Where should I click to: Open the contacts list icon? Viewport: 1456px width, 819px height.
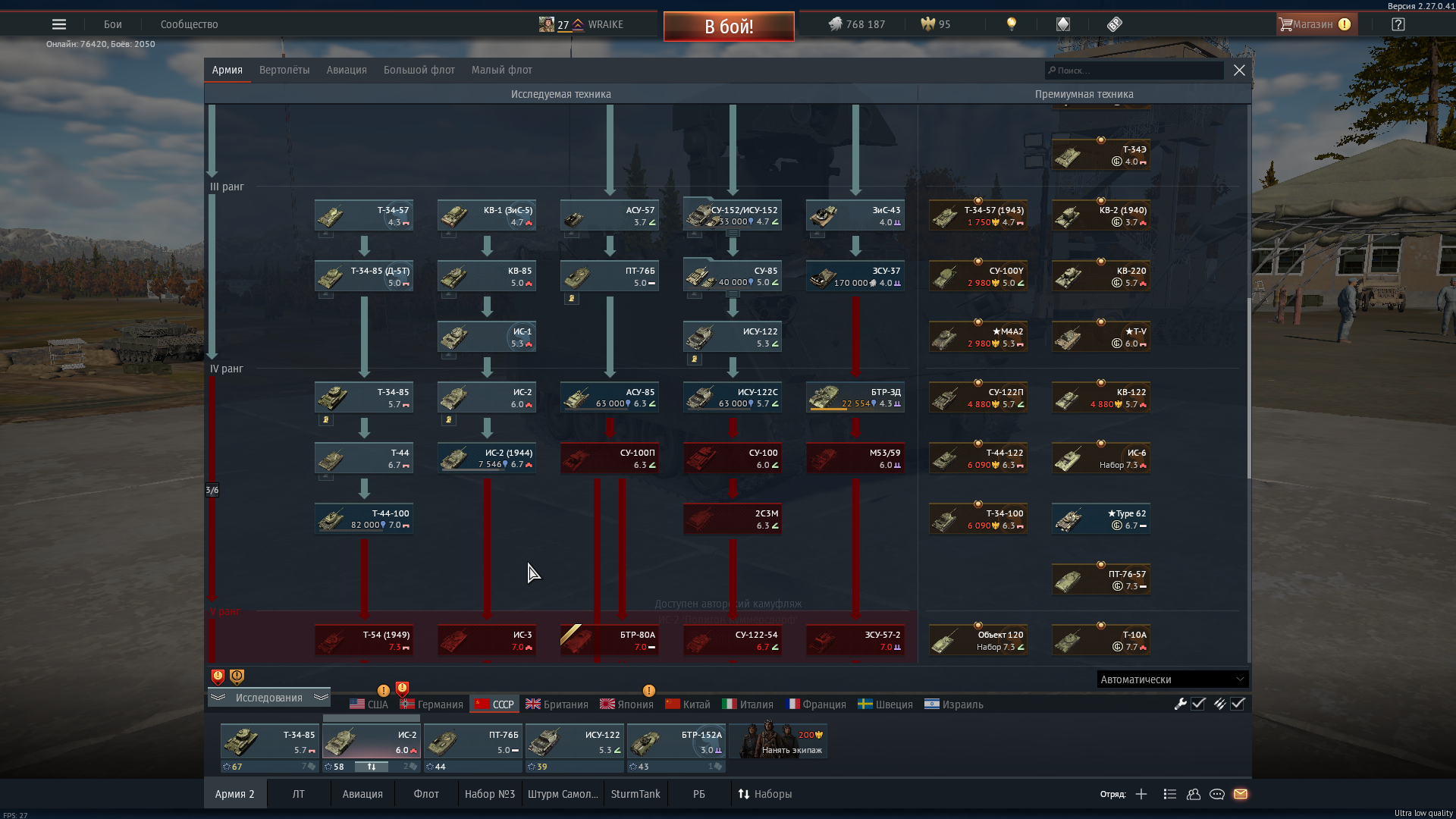(x=1194, y=794)
